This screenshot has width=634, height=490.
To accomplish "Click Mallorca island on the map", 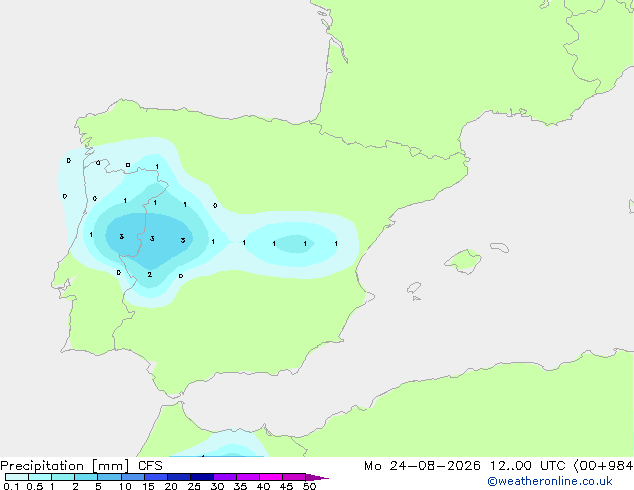I will pos(463,261).
